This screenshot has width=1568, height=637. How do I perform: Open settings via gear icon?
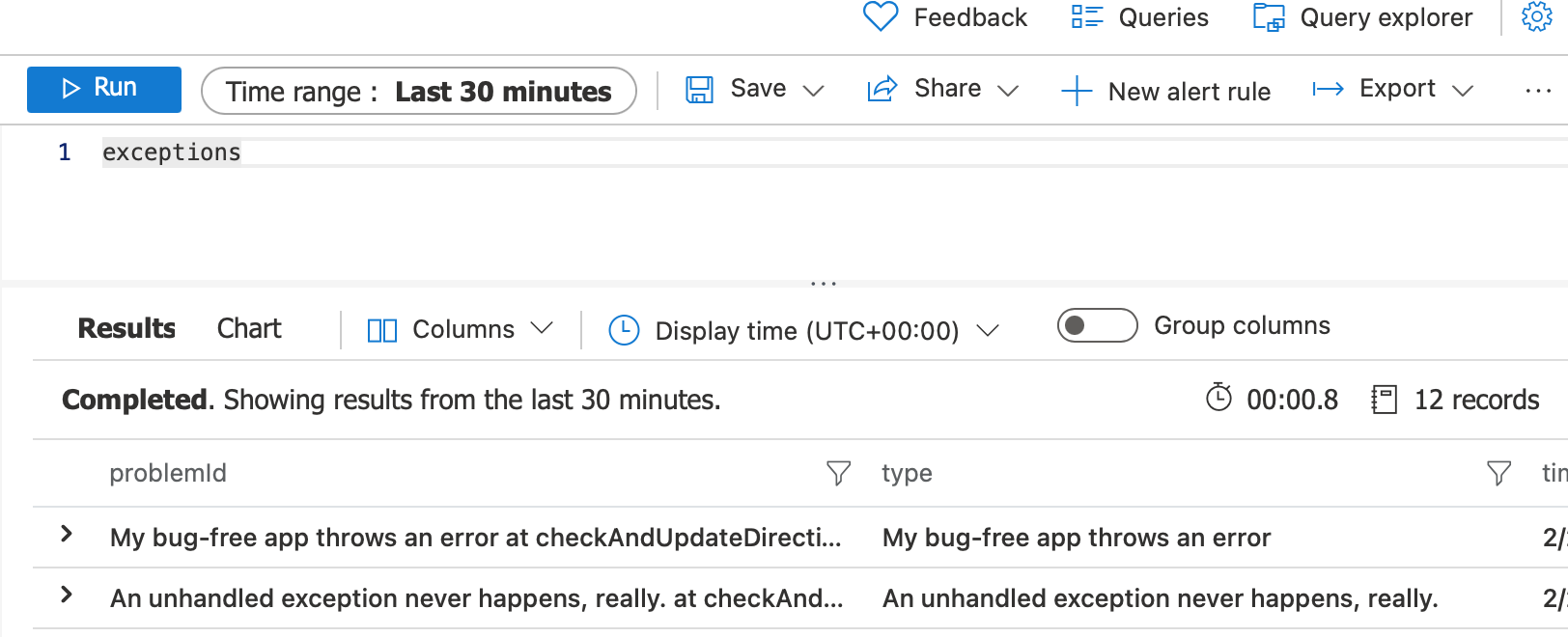click(1538, 16)
